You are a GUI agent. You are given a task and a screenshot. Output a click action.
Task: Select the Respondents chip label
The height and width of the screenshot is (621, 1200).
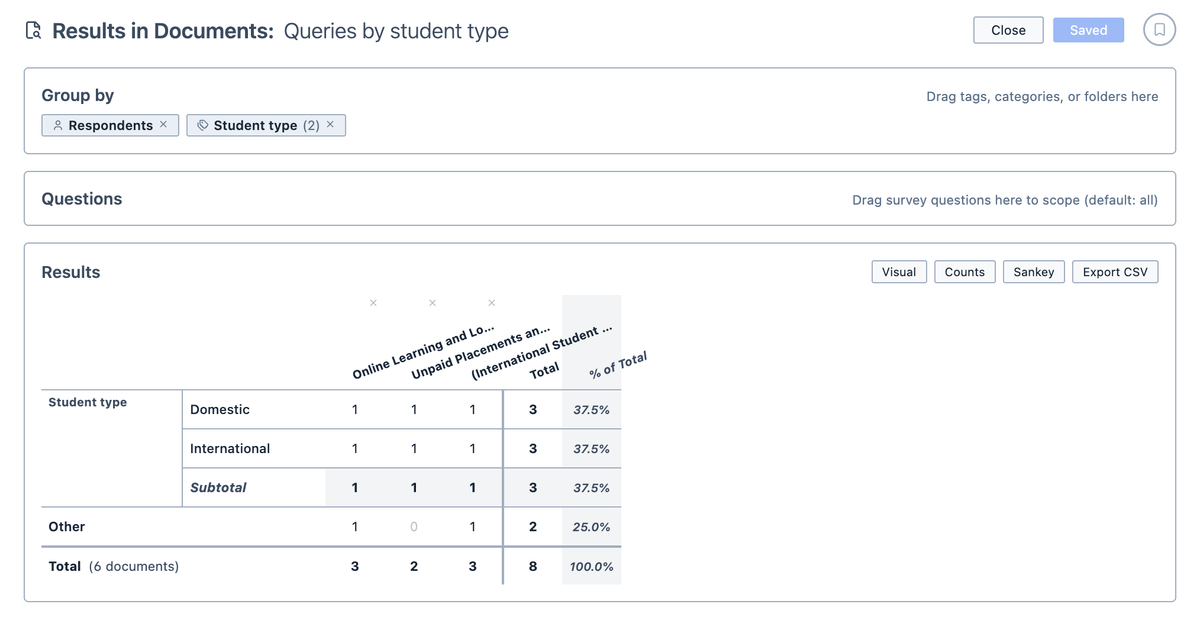click(110, 125)
